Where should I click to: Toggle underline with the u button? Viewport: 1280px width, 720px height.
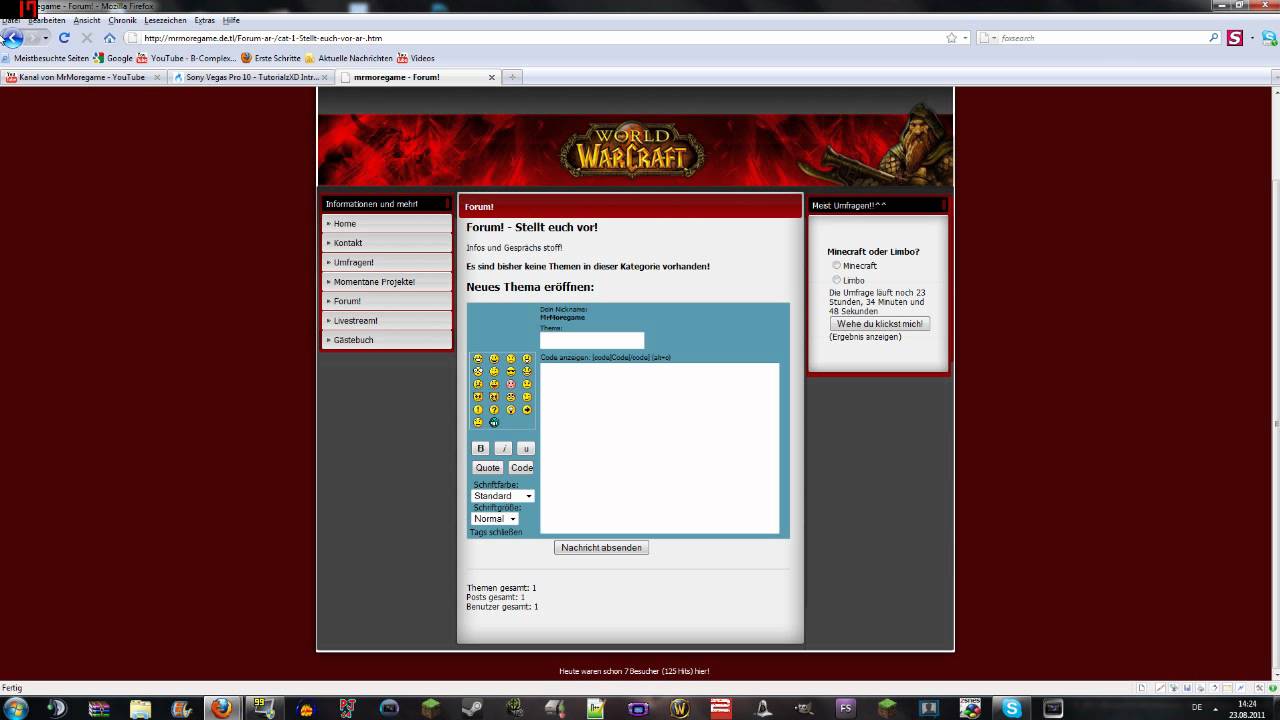(x=526, y=449)
